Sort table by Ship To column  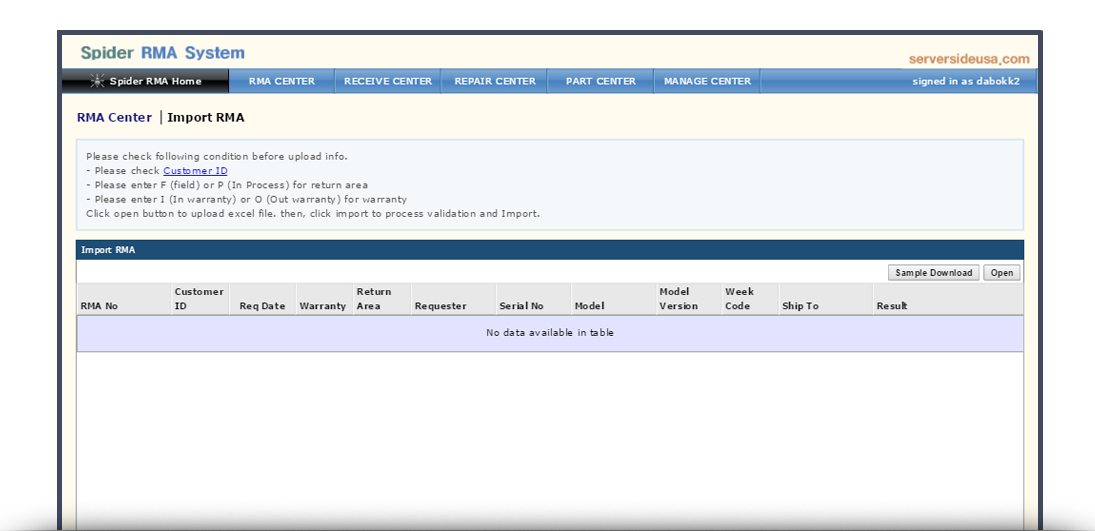[x=825, y=299]
